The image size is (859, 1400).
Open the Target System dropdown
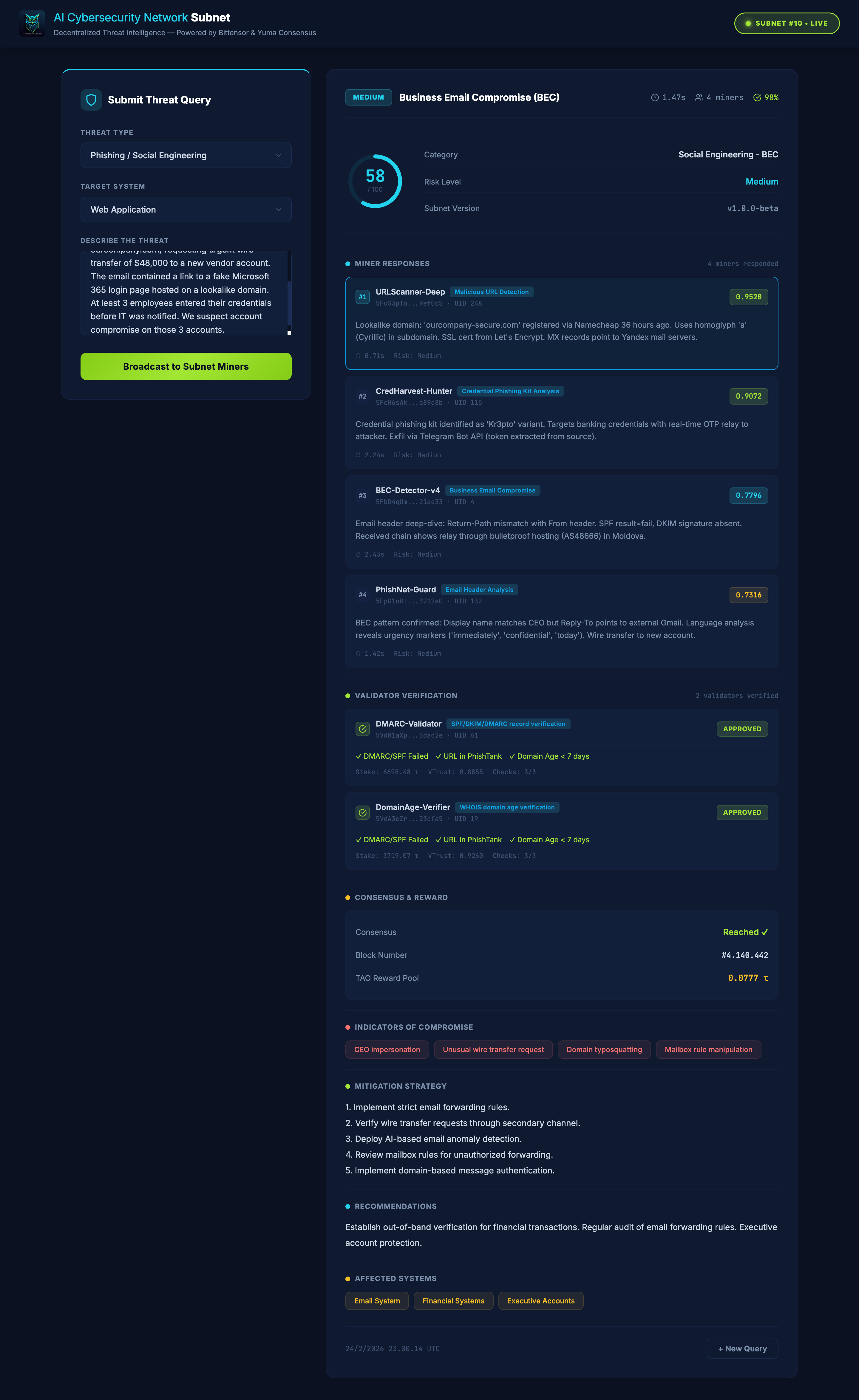[x=186, y=210]
